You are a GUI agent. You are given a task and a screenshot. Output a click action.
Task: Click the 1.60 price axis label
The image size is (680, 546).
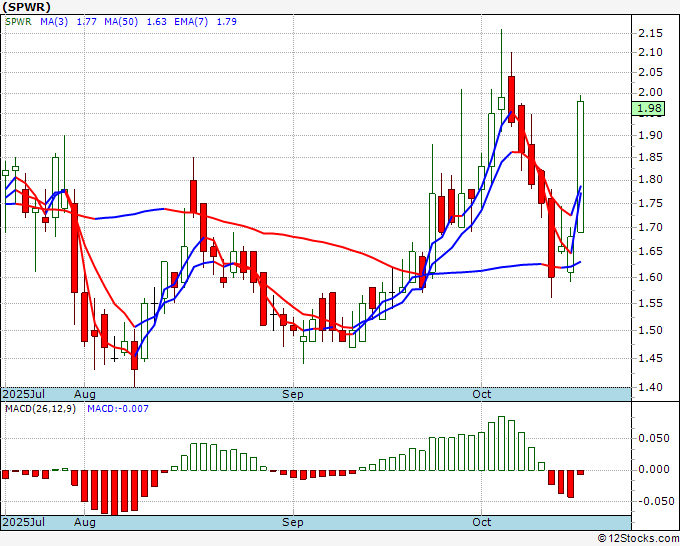[651, 277]
